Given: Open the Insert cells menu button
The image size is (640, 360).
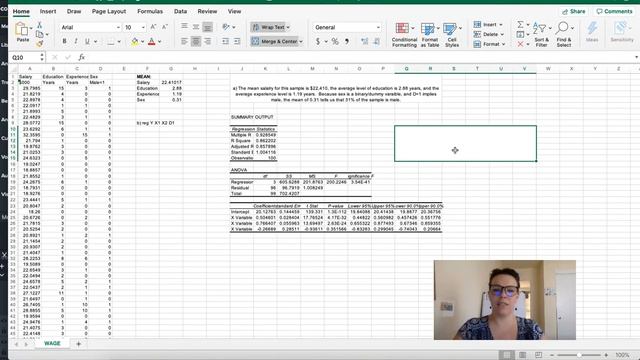Looking at the screenshot, I should point(488,24).
